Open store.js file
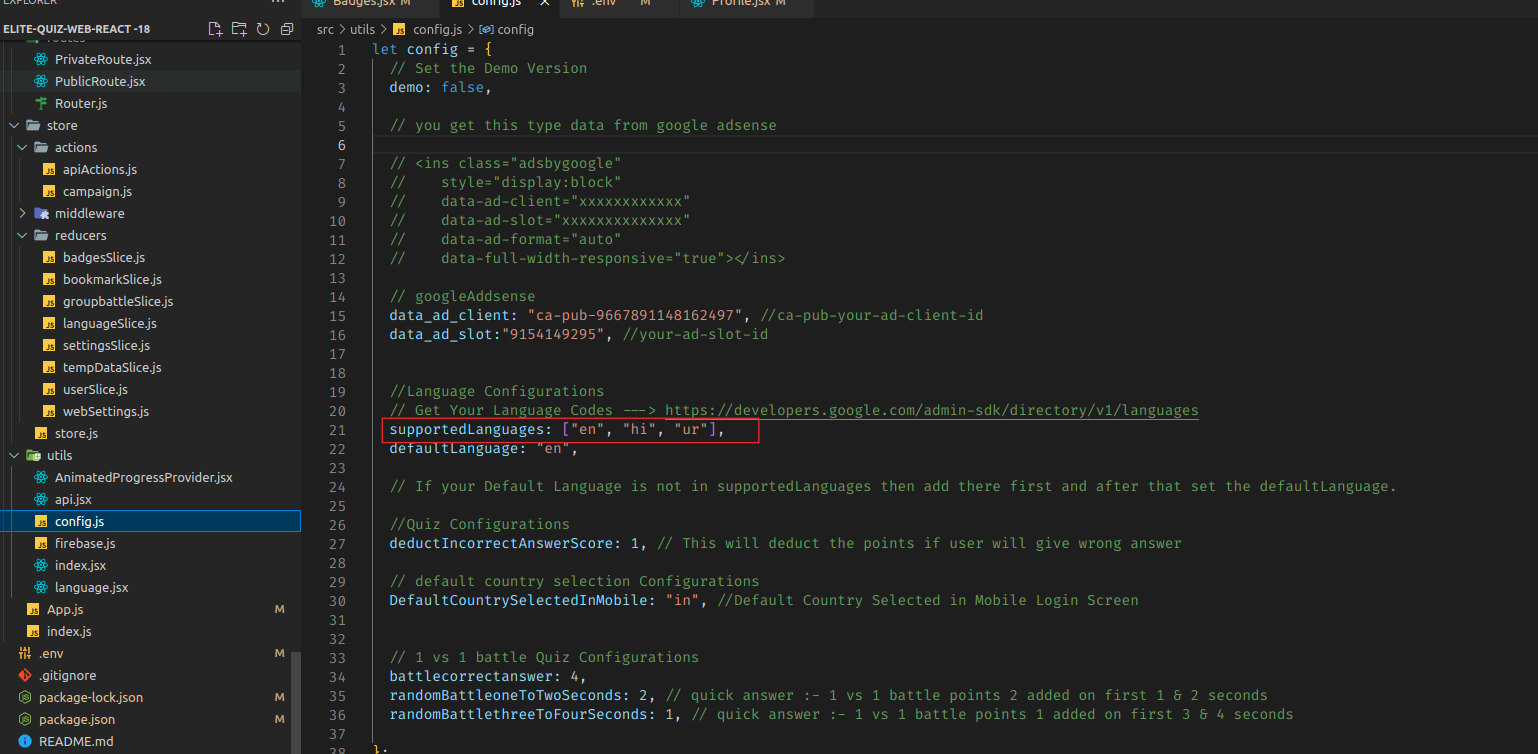Viewport: 1538px width, 754px height. (x=76, y=433)
